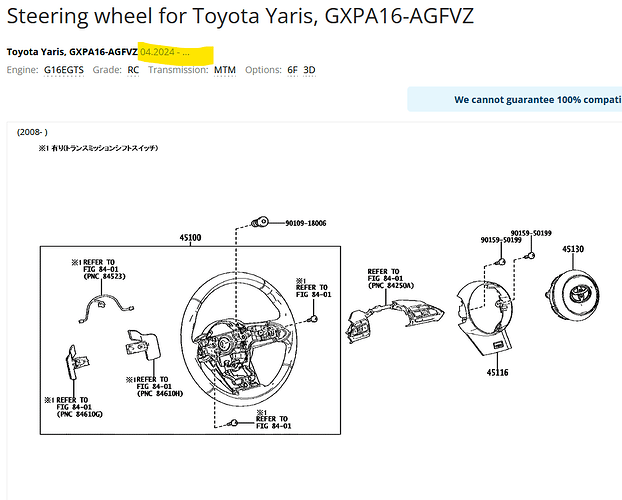This screenshot has height=500, width=622.
Task: Click the bolt icon near 90109-18006
Action: [260, 223]
